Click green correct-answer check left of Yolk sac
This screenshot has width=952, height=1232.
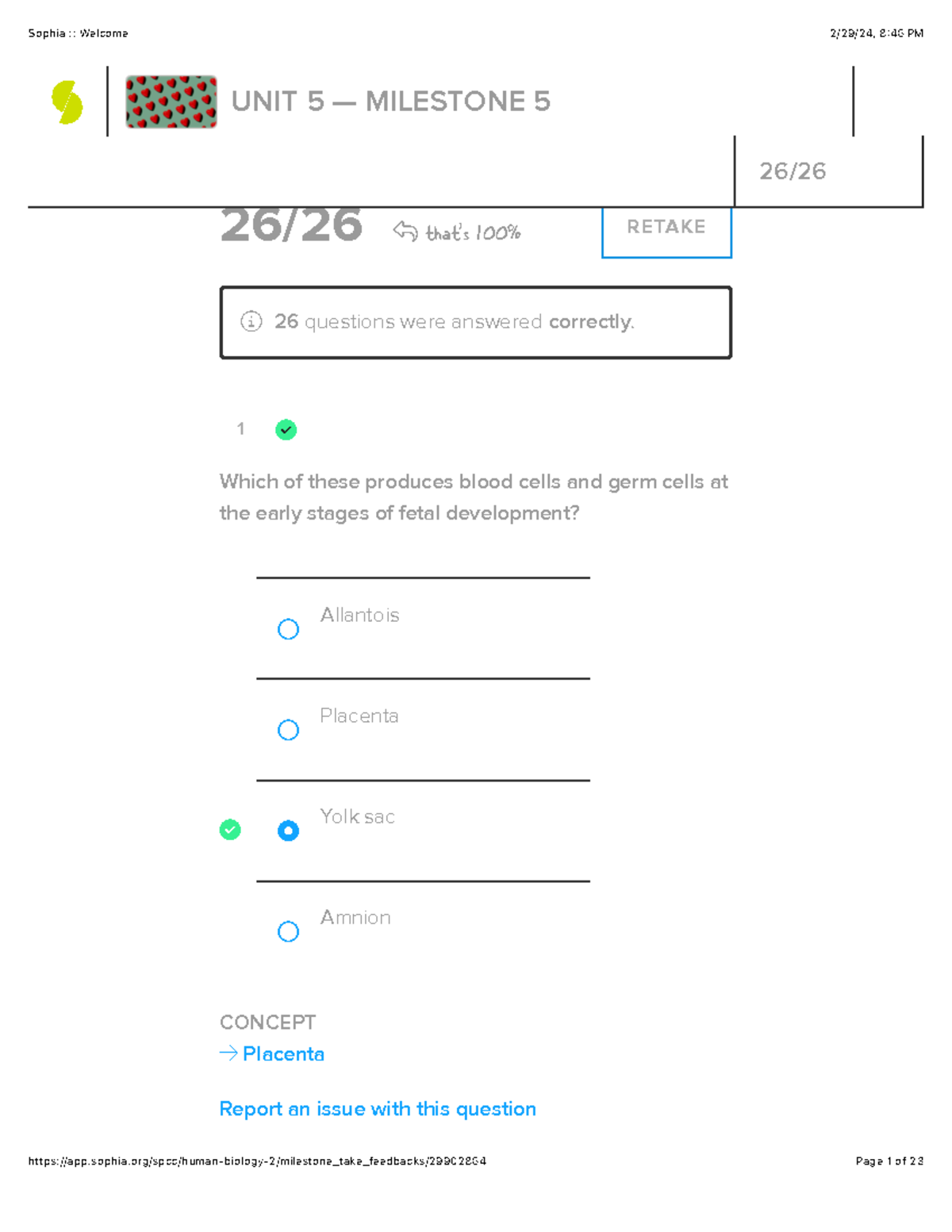point(230,830)
